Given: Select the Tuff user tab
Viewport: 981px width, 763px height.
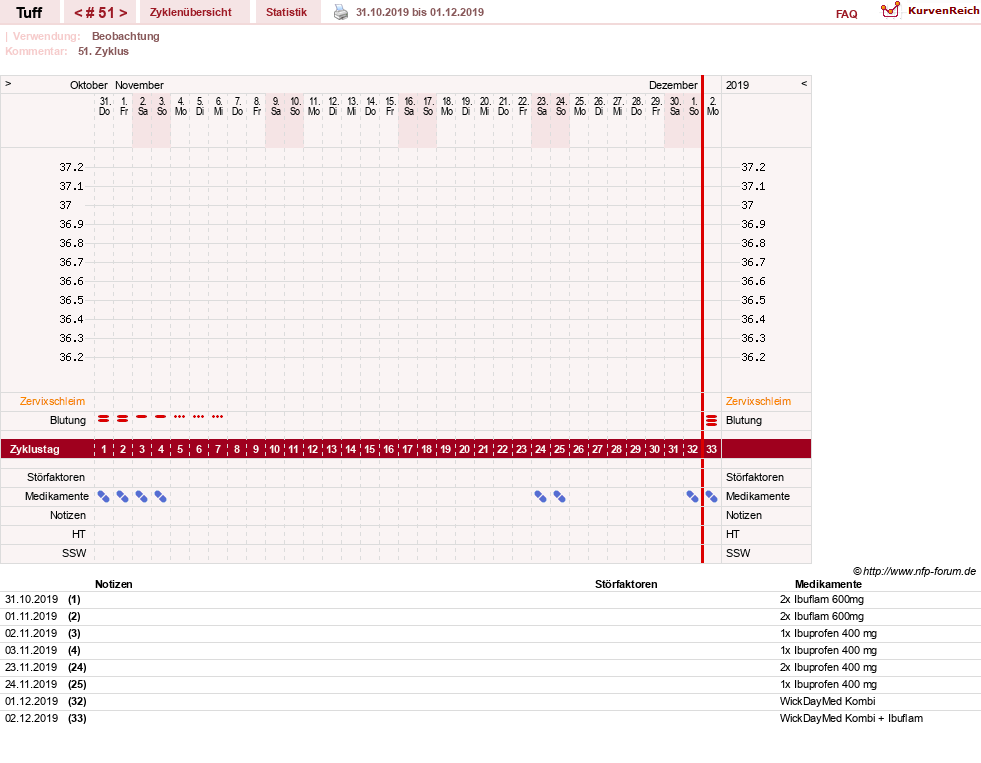Looking at the screenshot, I should [x=29, y=13].
